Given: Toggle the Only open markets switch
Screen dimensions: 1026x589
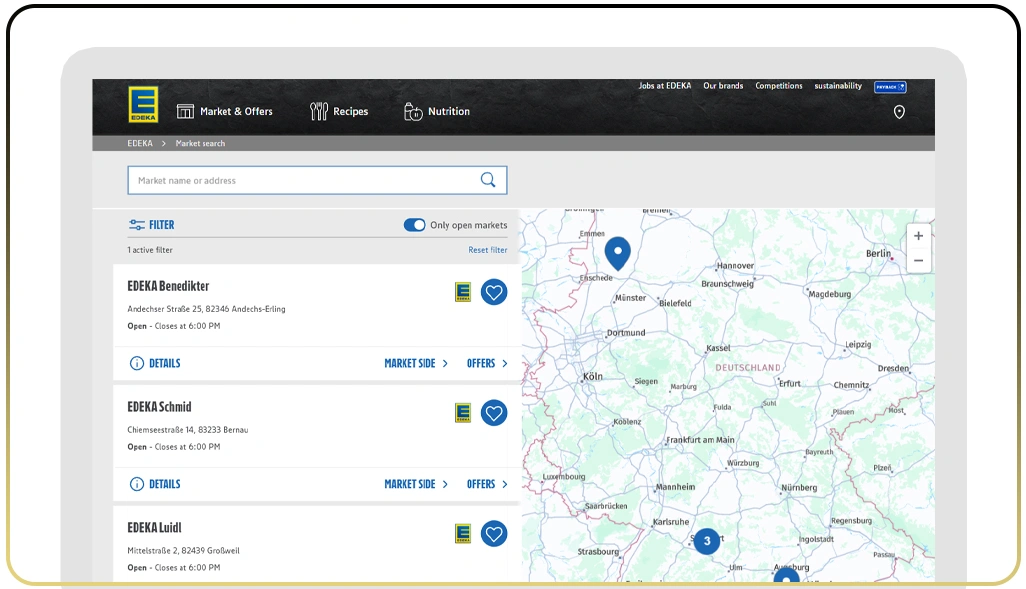Looking at the screenshot, I should [x=414, y=225].
